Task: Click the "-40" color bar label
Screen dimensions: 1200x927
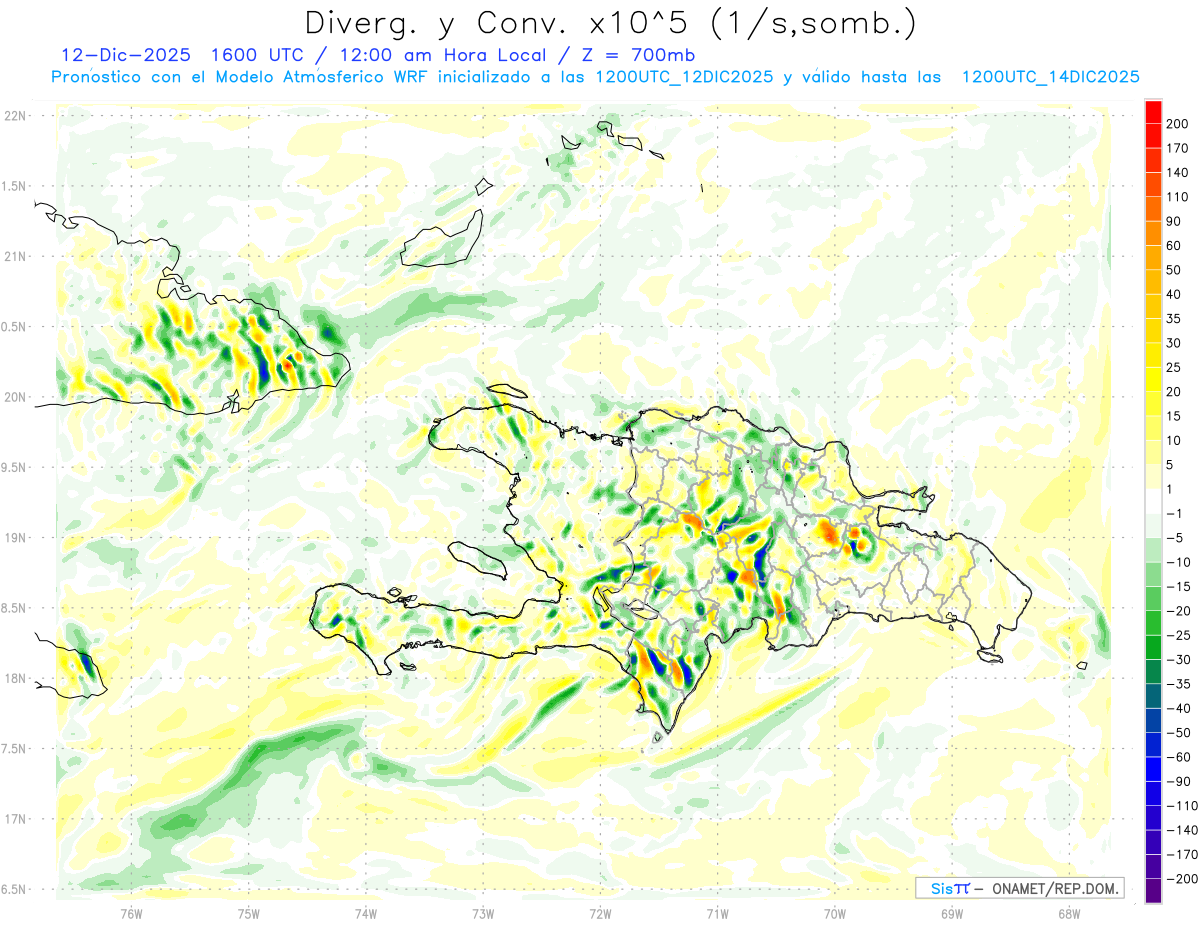Action: pyautogui.click(x=1181, y=708)
